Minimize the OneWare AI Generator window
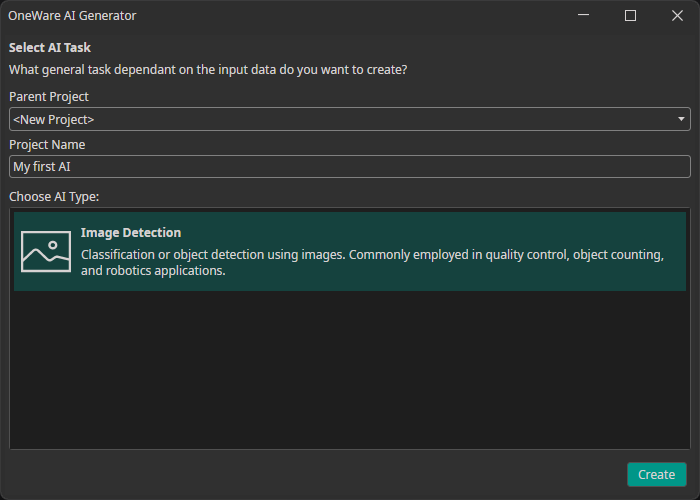The height and width of the screenshot is (500, 700). tap(584, 16)
